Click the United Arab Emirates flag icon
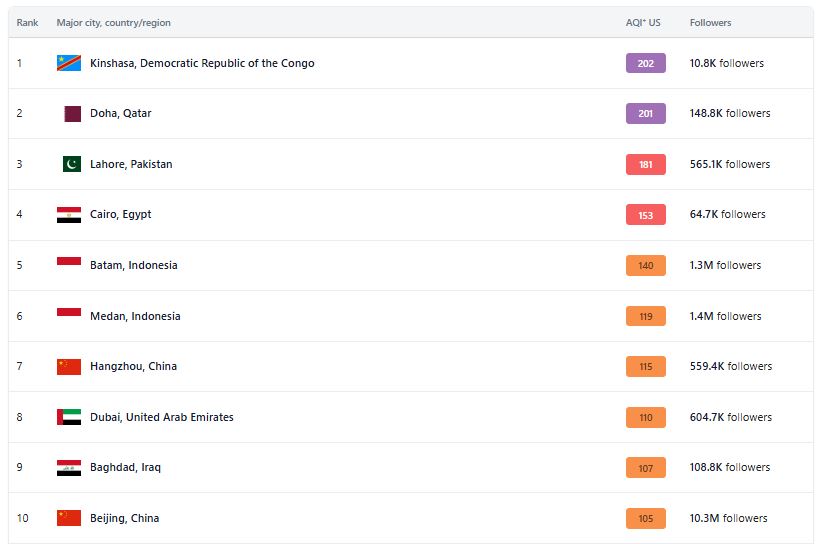This screenshot has height=544, width=824. pos(69,417)
